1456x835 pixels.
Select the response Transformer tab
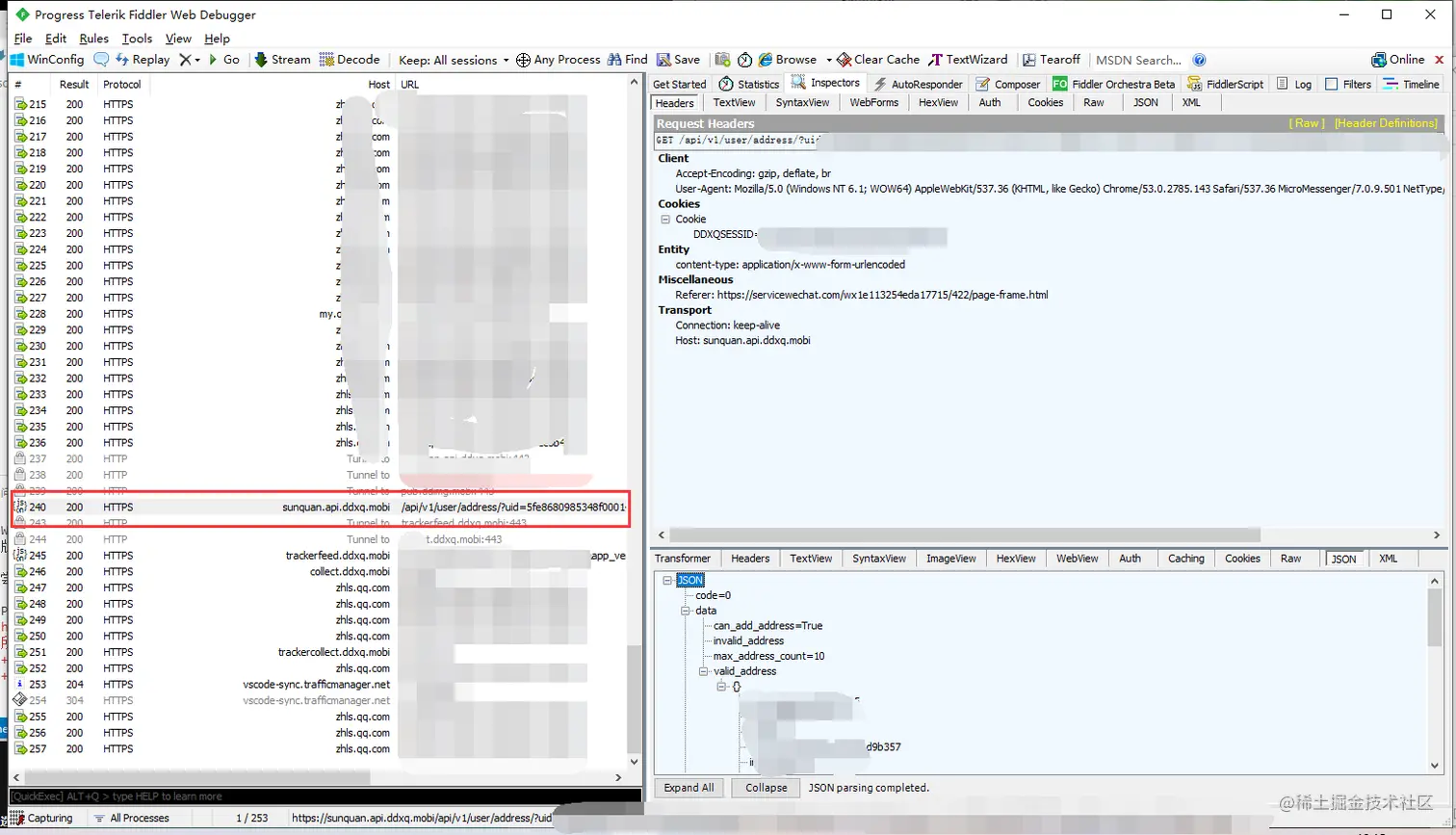[683, 559]
